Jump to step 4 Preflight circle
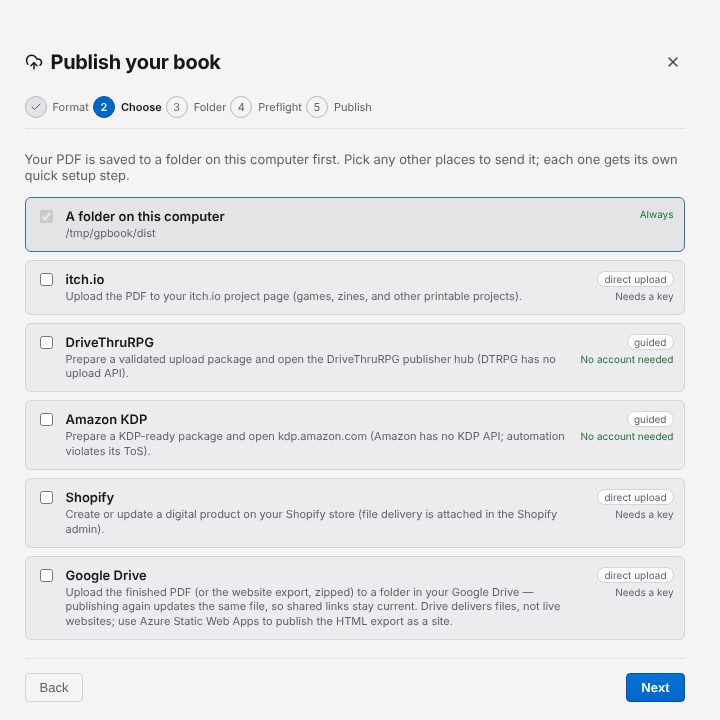Image resolution: width=720 pixels, height=720 pixels. [x=241, y=107]
